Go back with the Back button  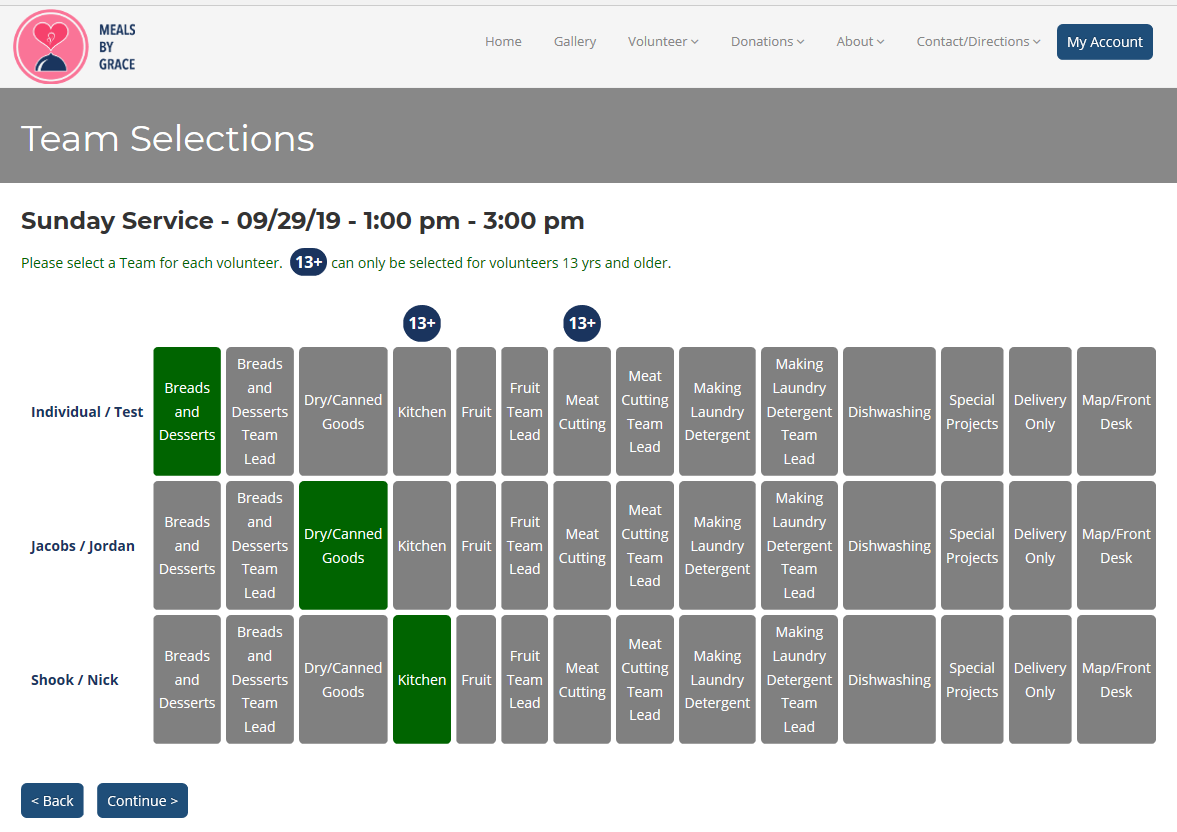pos(52,800)
